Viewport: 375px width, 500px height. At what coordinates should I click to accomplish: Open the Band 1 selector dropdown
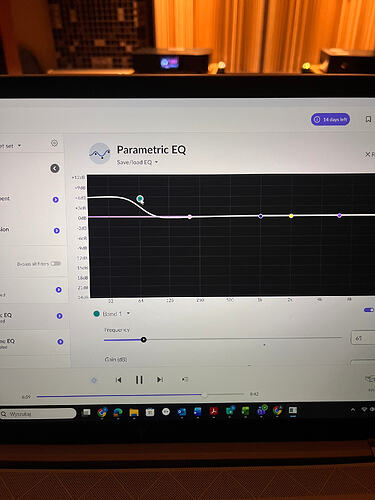pyautogui.click(x=116, y=314)
